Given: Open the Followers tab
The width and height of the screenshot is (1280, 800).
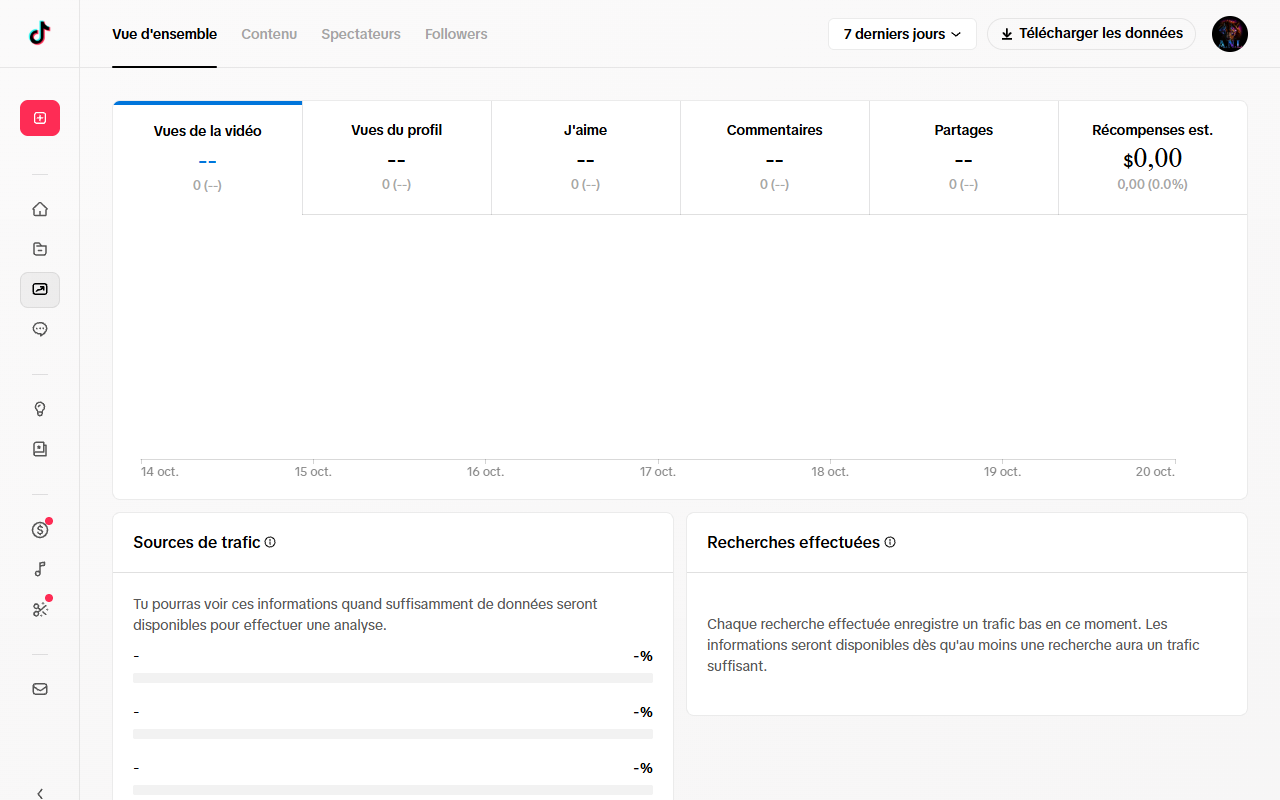Looking at the screenshot, I should pos(456,34).
